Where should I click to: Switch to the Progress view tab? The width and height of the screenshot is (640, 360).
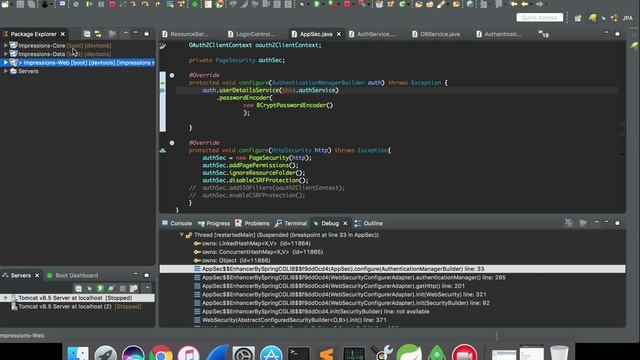click(x=214, y=223)
